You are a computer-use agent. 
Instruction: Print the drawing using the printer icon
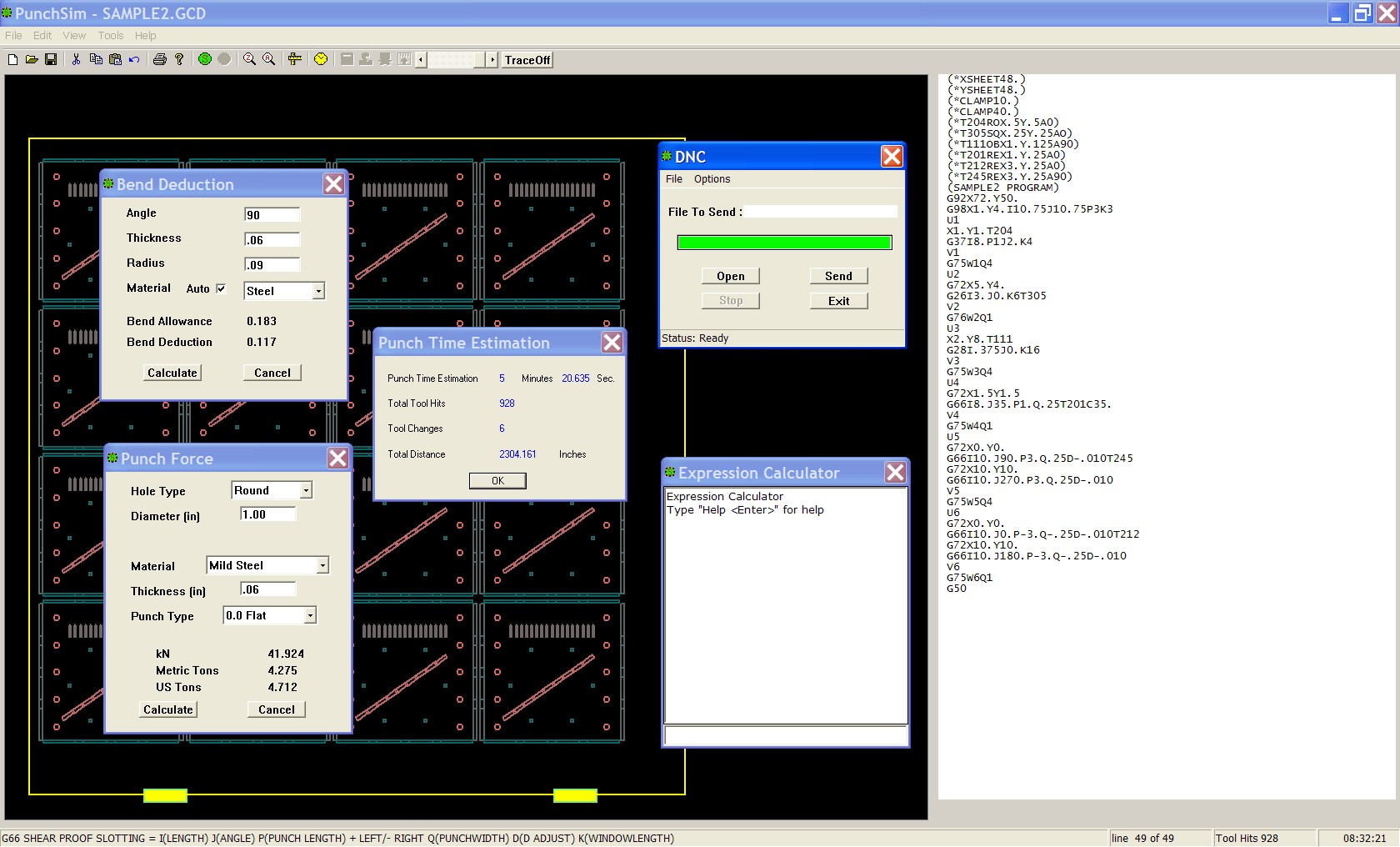click(x=159, y=59)
